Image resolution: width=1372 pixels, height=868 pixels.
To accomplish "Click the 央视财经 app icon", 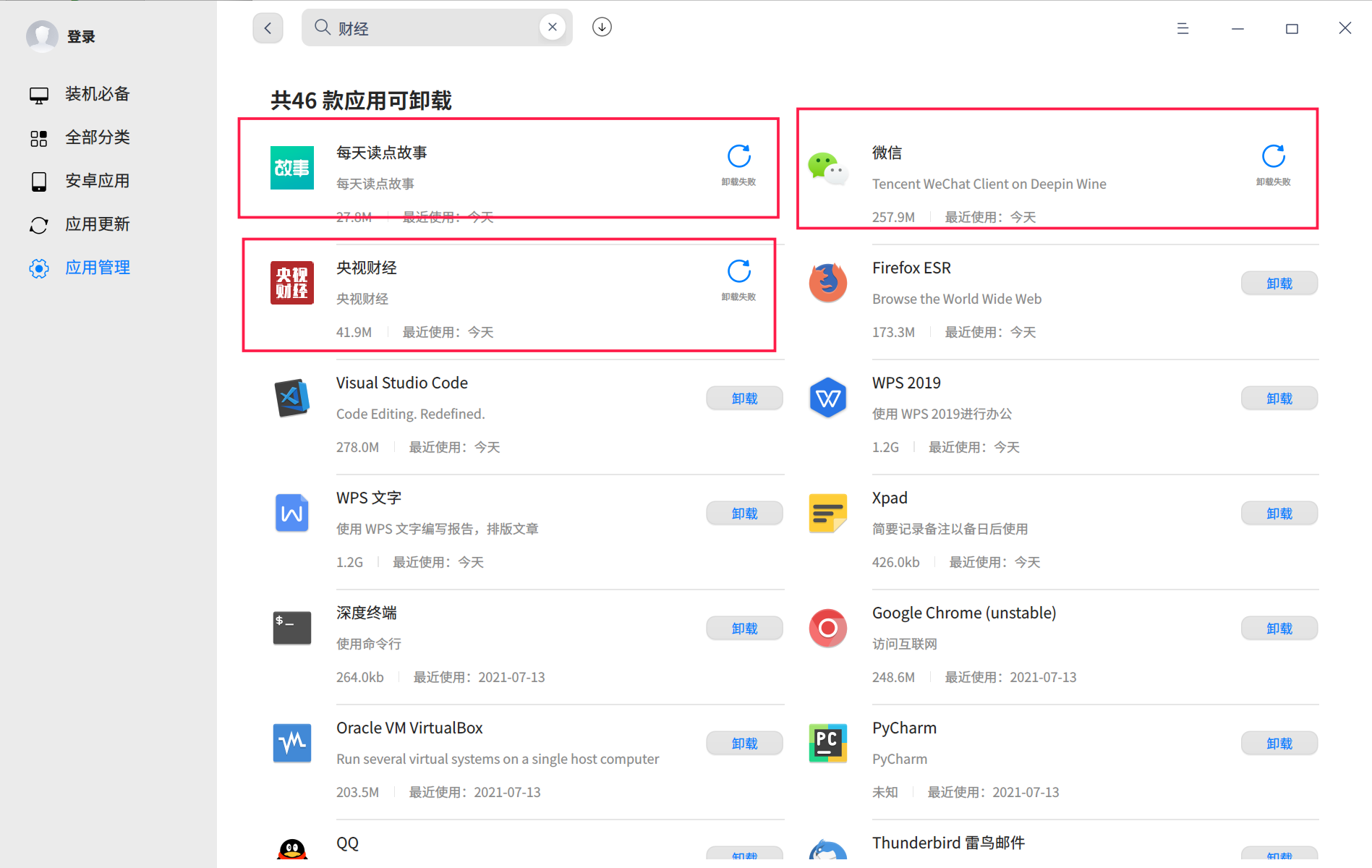I will pyautogui.click(x=292, y=283).
